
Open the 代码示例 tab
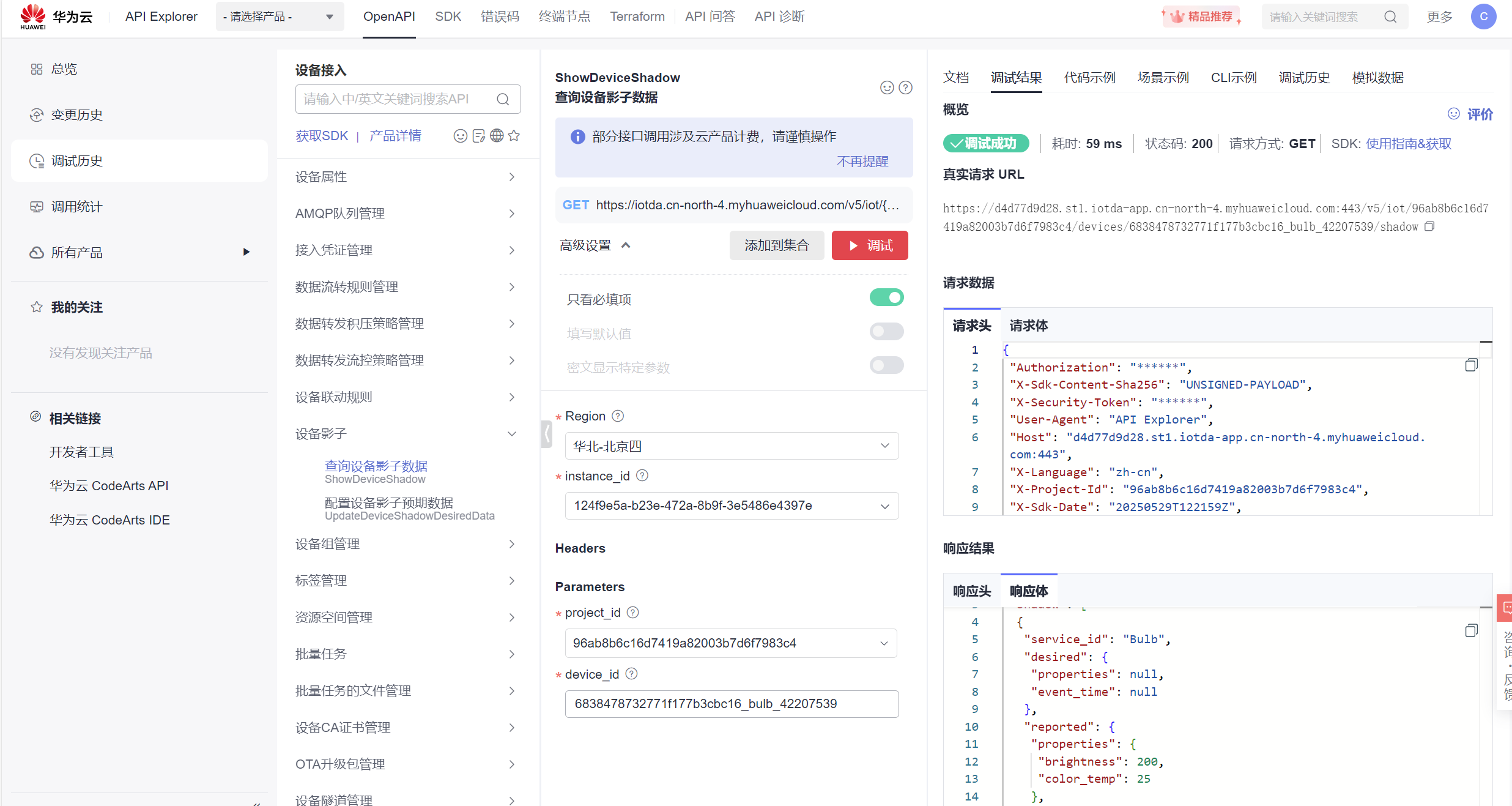[1089, 78]
